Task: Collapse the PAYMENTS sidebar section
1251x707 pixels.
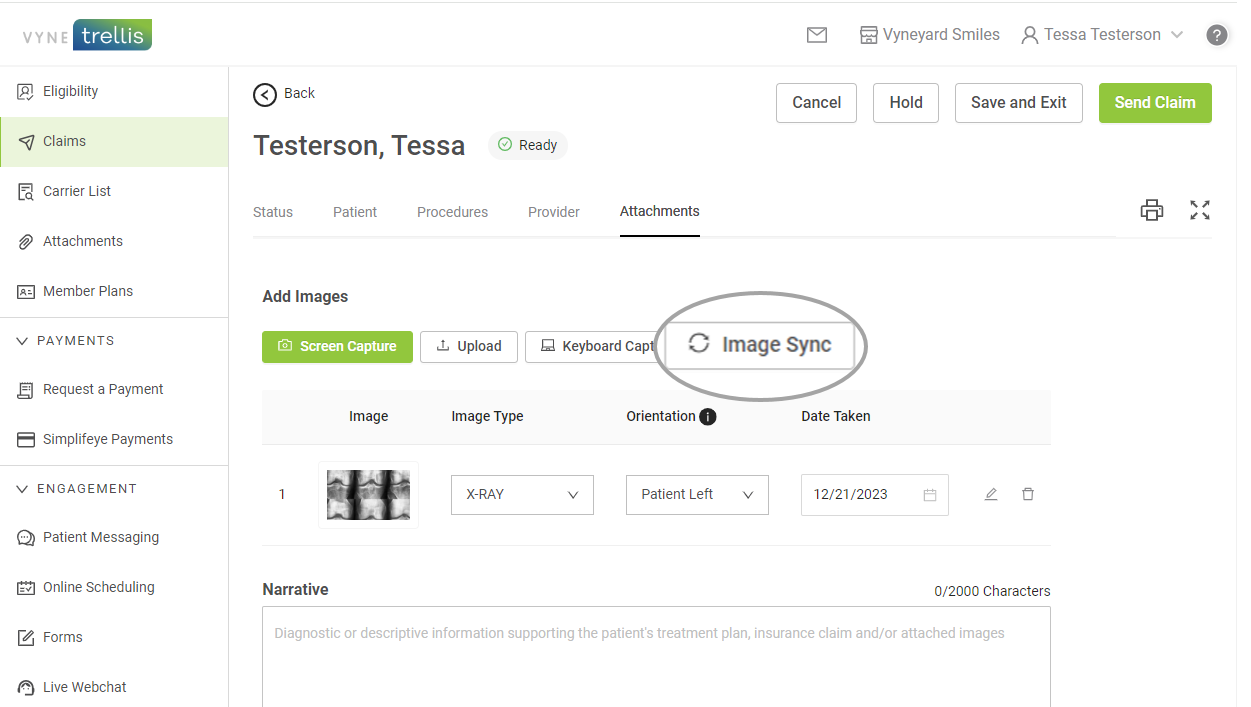Action: pyautogui.click(x=23, y=341)
